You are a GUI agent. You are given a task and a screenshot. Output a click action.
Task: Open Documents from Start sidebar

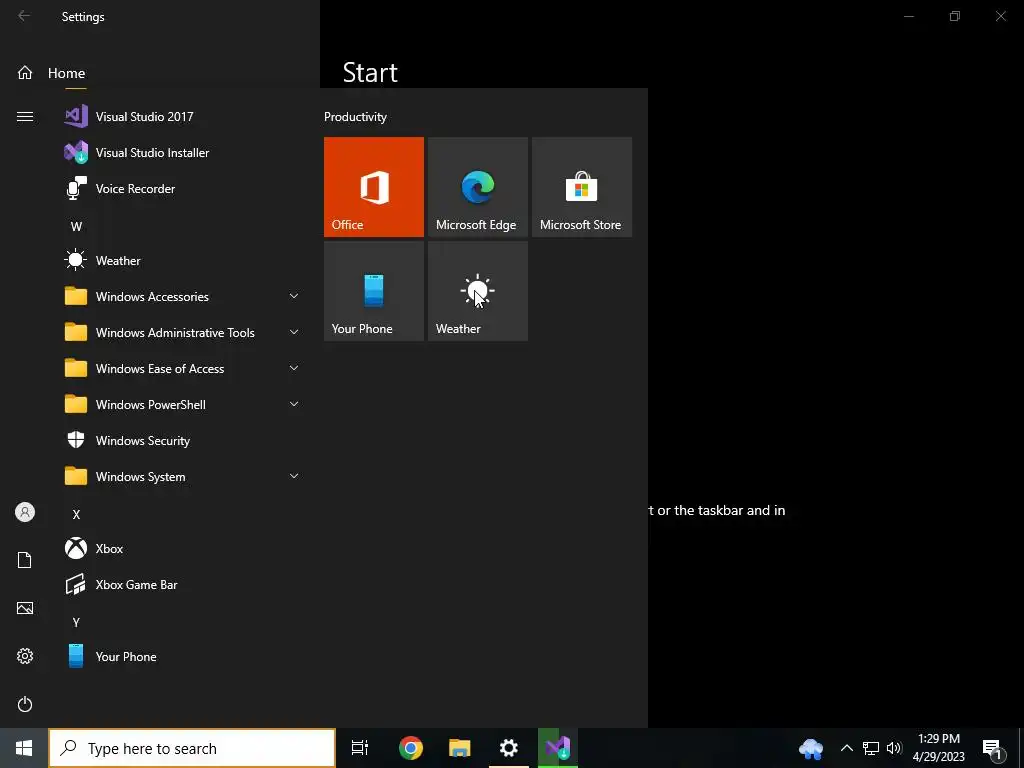25,560
